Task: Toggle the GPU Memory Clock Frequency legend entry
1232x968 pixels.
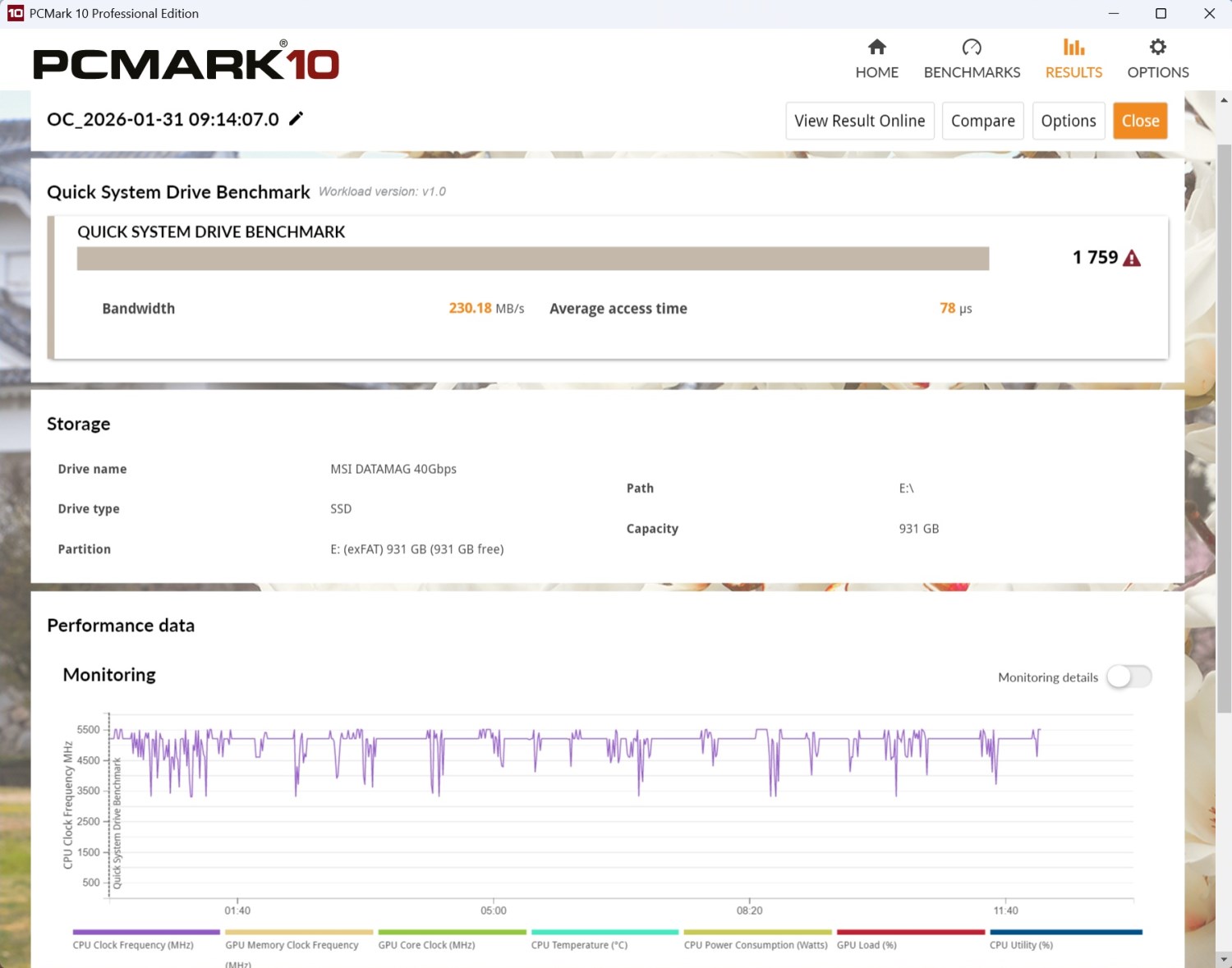Action: [299, 947]
